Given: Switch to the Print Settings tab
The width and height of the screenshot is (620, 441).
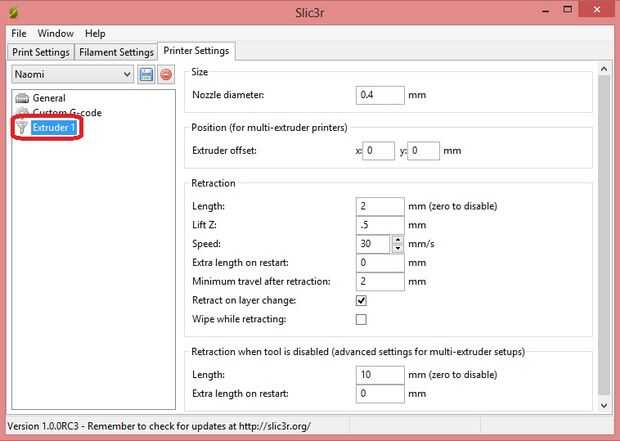Looking at the screenshot, I should [x=41, y=52].
